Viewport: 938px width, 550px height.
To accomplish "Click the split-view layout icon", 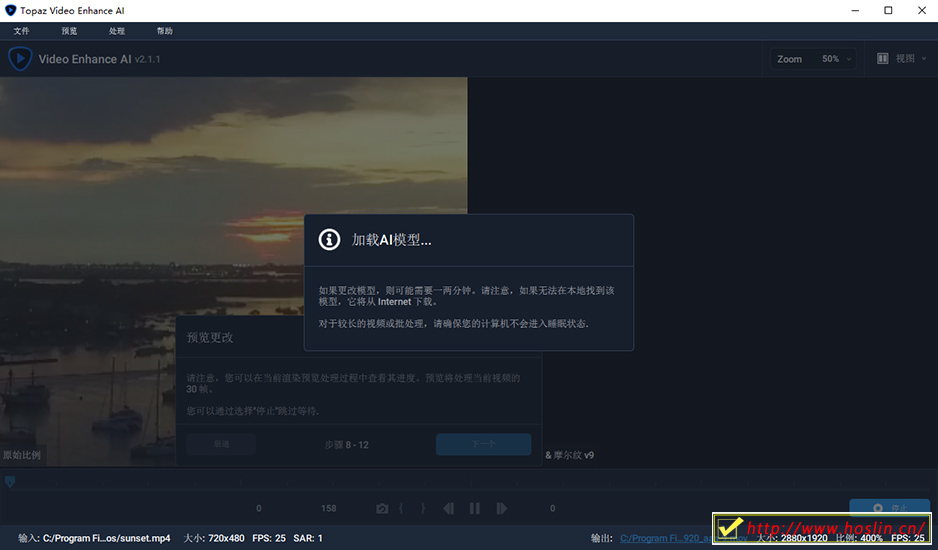I will pos(882,59).
